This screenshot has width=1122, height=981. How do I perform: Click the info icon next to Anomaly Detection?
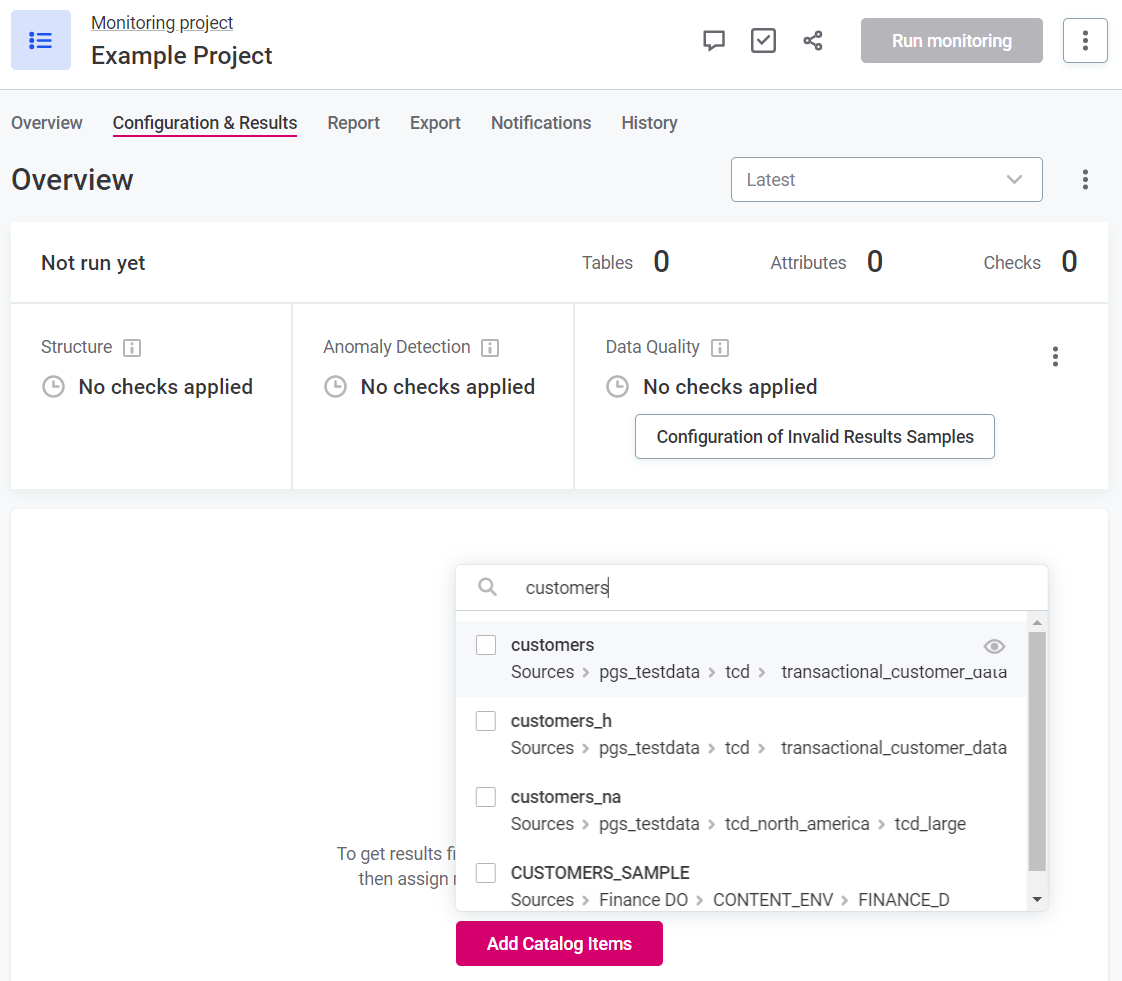490,348
